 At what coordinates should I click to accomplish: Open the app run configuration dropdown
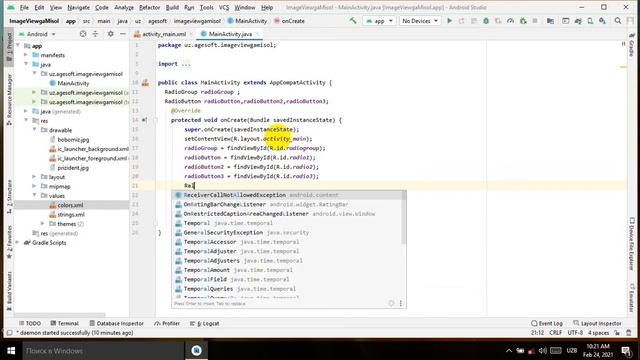pos(379,21)
